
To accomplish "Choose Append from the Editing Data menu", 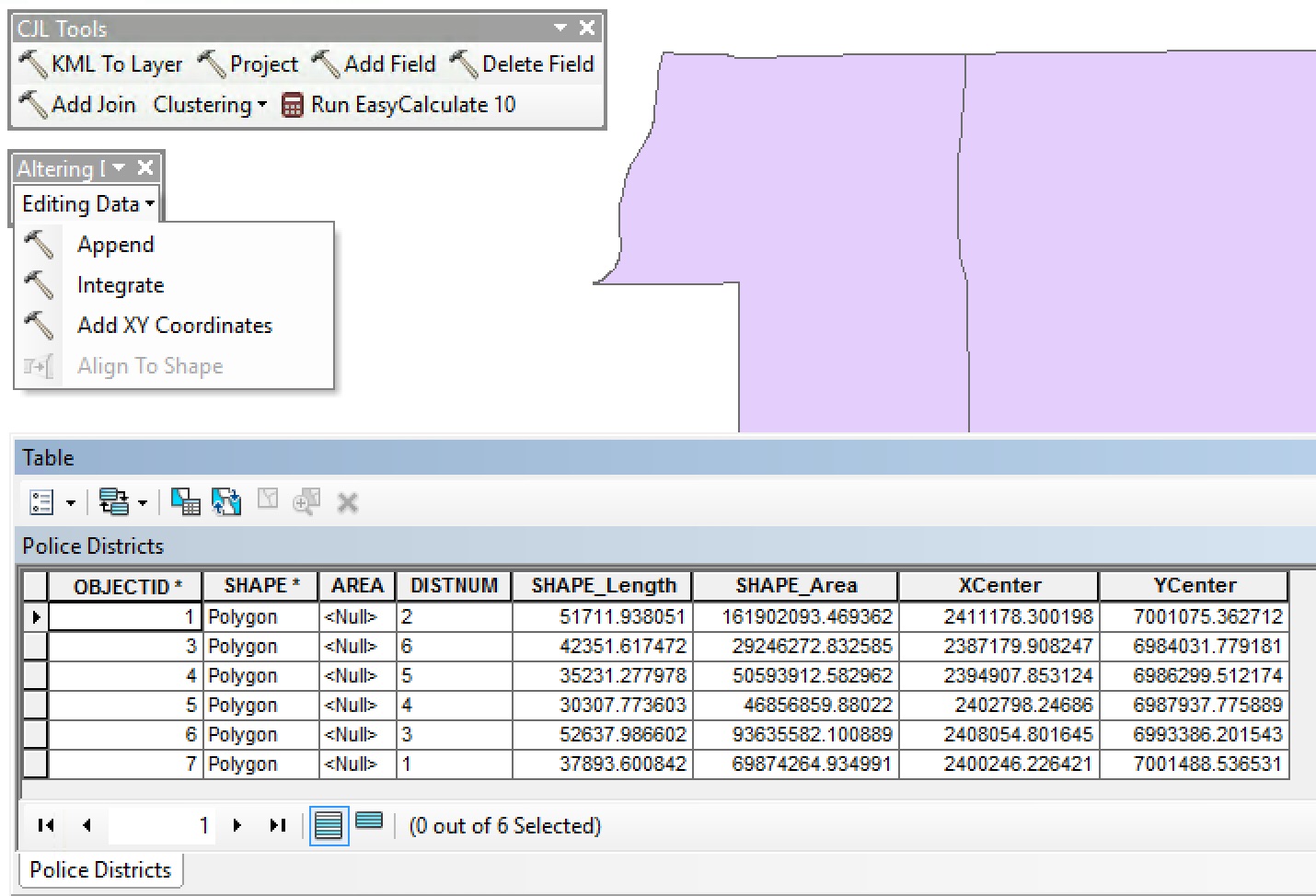I will [x=115, y=245].
